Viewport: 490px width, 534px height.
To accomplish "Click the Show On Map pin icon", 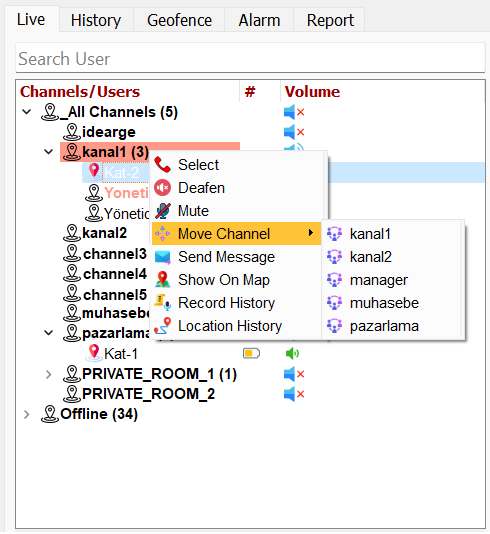I will click(162, 280).
